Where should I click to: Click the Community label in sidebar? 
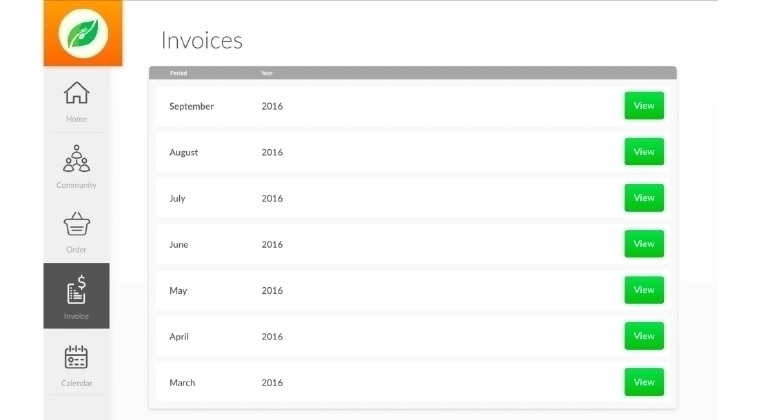pos(76,185)
